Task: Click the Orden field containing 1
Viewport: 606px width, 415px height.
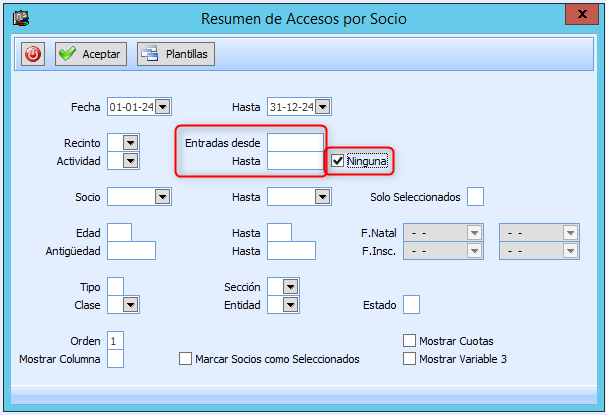Action: pyautogui.click(x=115, y=341)
